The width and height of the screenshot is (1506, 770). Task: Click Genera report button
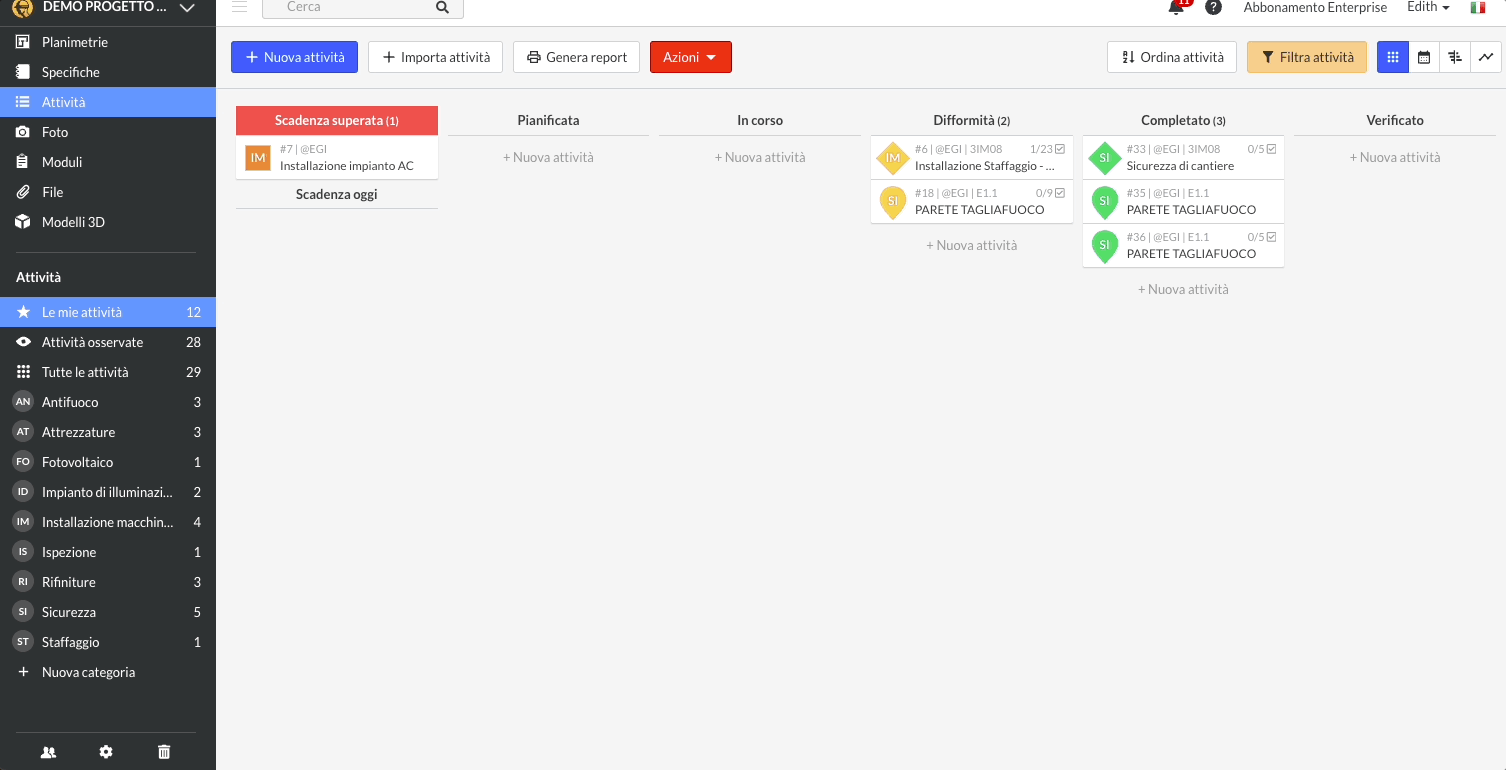[x=576, y=57]
